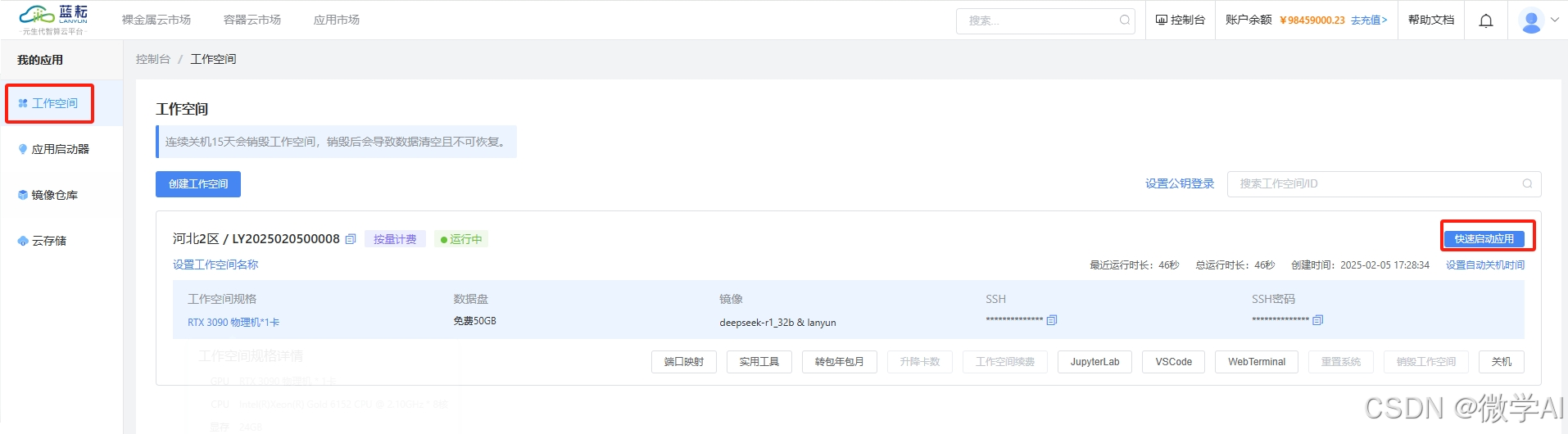Click the 实用工具 button

coord(759,362)
